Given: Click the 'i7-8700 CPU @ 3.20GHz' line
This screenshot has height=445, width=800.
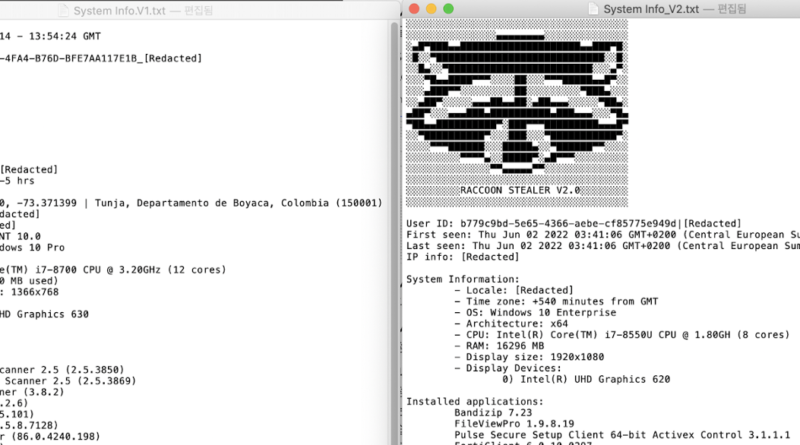Looking at the screenshot, I should pos(113,270).
